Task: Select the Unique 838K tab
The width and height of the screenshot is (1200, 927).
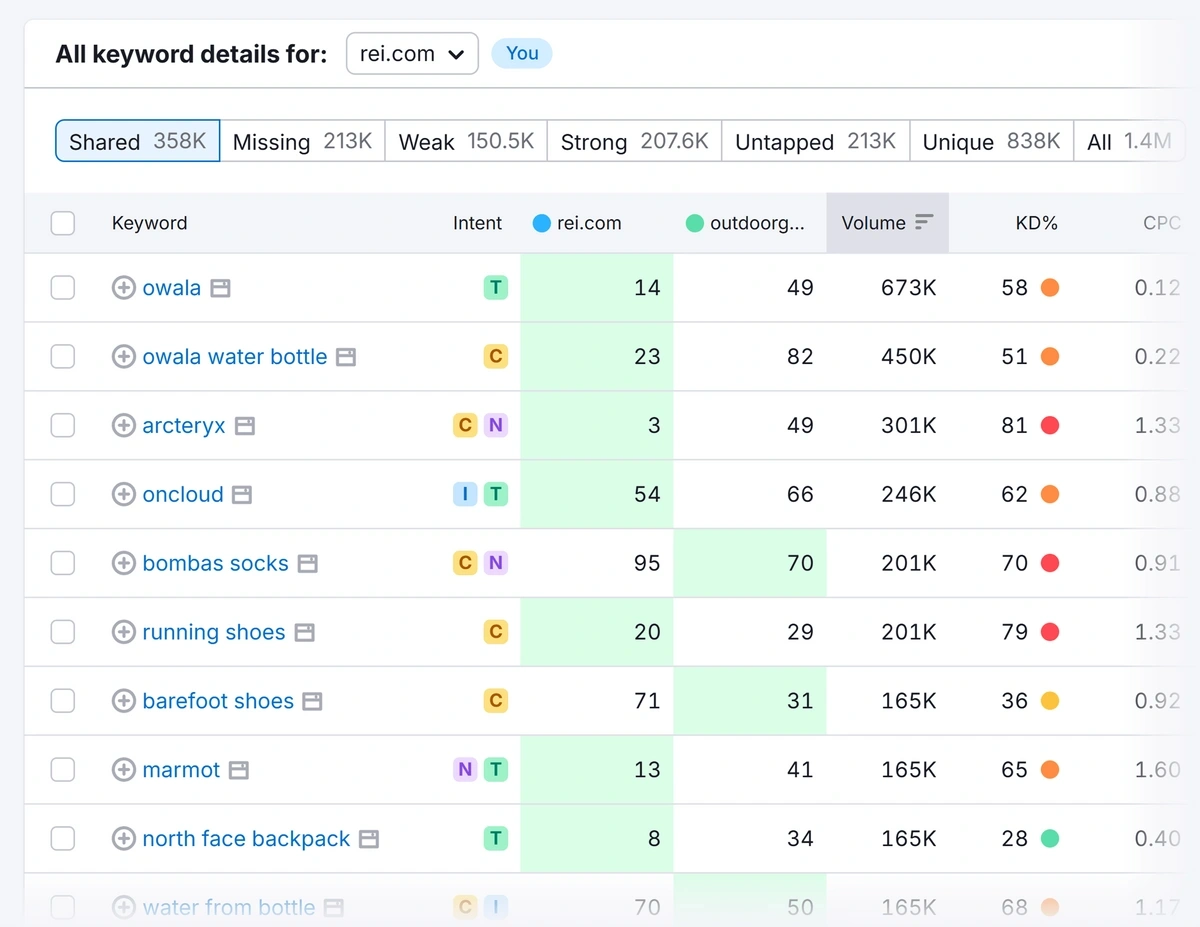Action: tap(991, 141)
